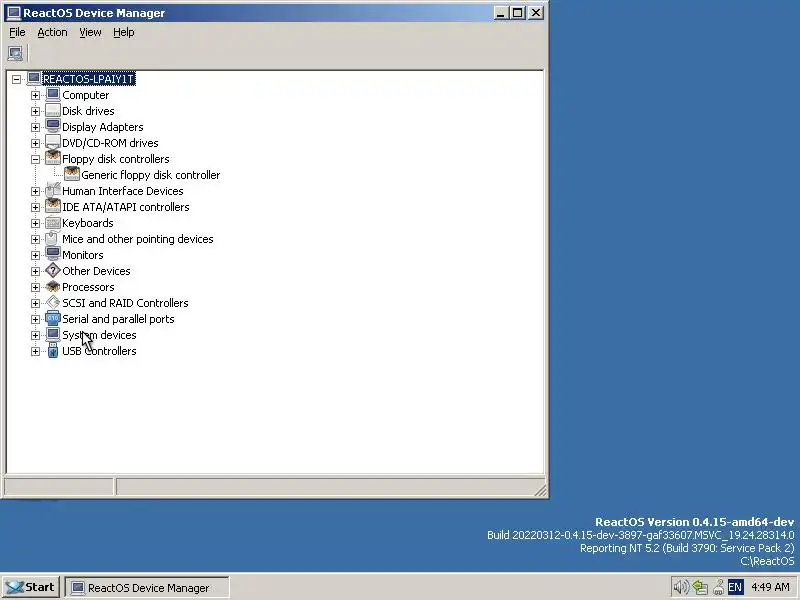Click the Display Adapters icon
The image size is (800, 600).
click(x=53, y=127)
